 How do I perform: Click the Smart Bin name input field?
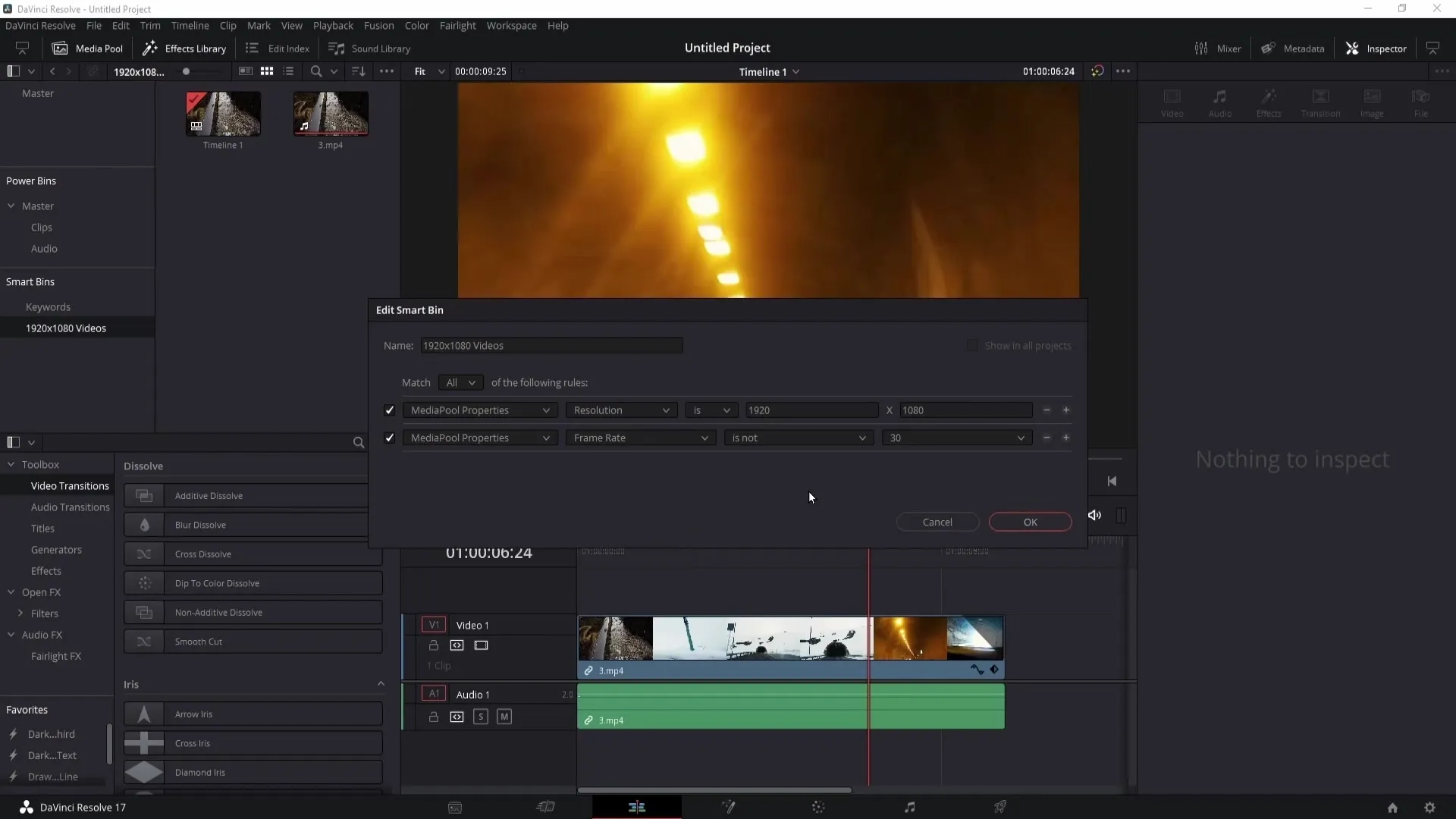pos(551,345)
